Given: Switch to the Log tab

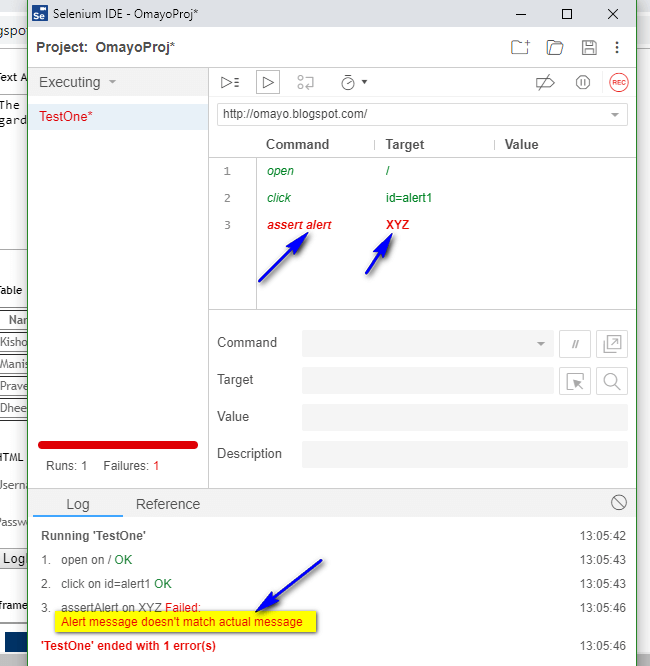Looking at the screenshot, I should [x=78, y=504].
